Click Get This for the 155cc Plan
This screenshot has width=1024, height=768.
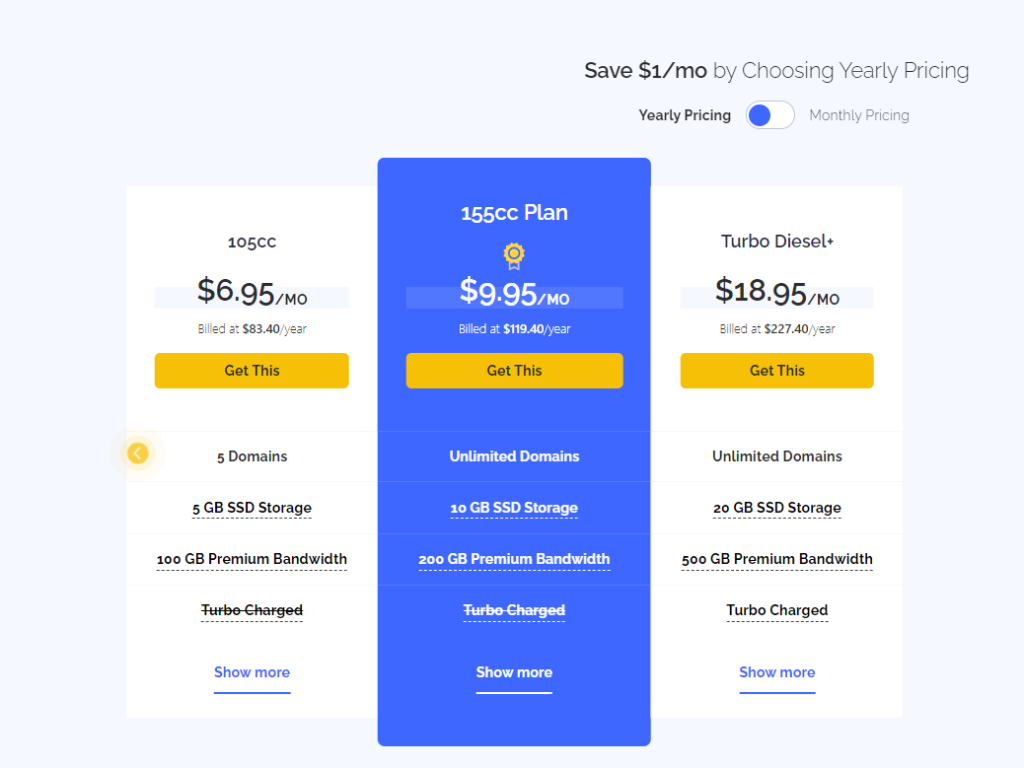coord(514,370)
